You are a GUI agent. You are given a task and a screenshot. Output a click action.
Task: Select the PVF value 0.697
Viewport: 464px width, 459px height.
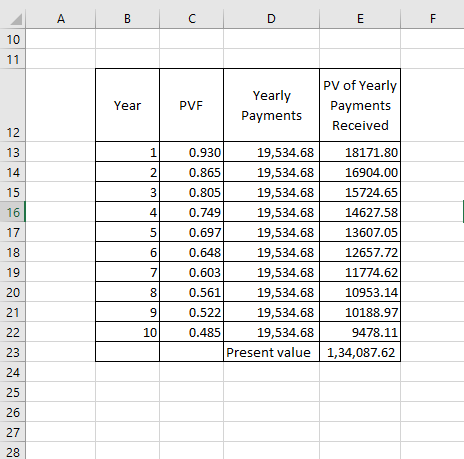191,232
